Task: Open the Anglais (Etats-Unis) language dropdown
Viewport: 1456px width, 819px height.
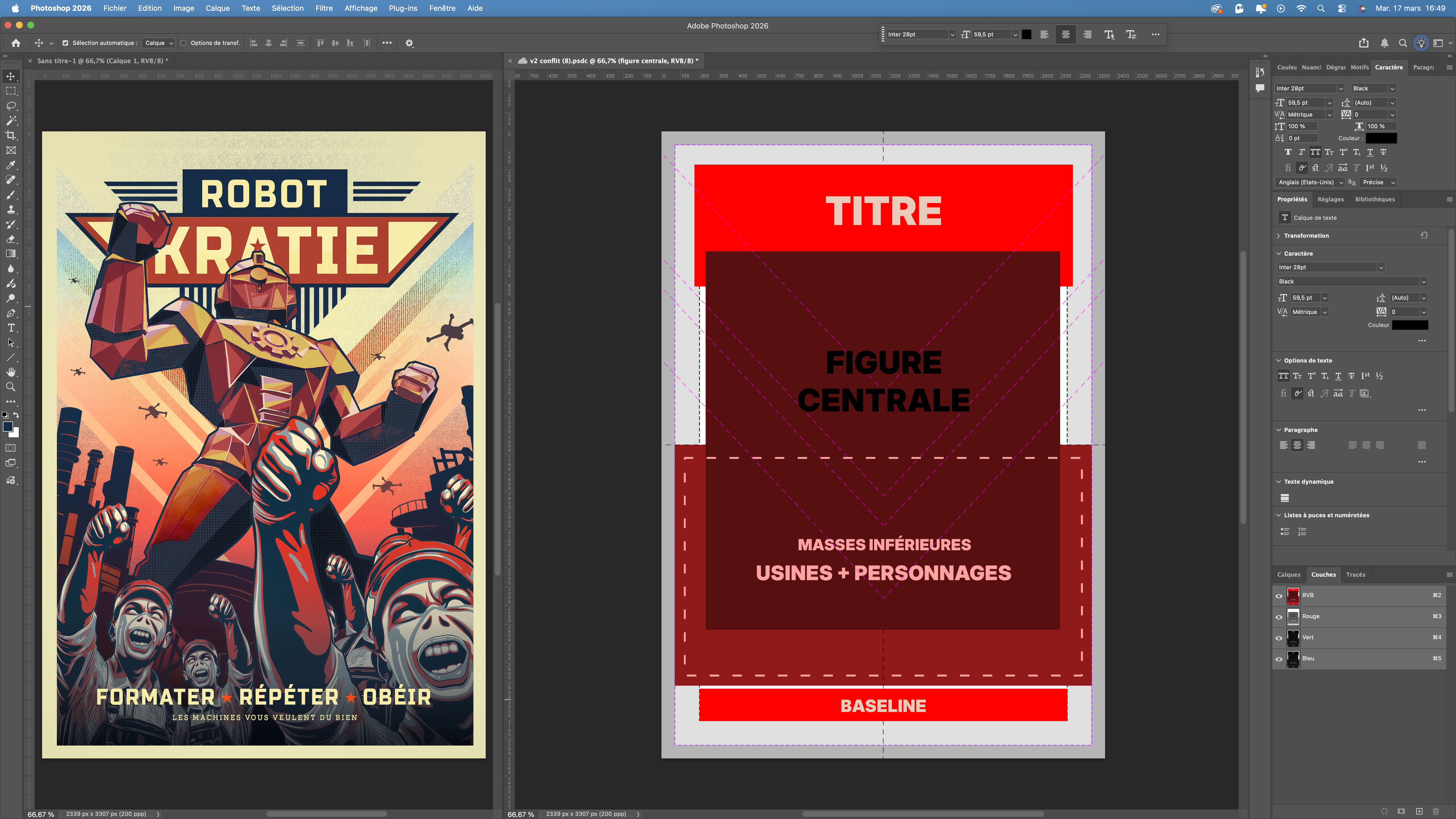Action: [1310, 183]
